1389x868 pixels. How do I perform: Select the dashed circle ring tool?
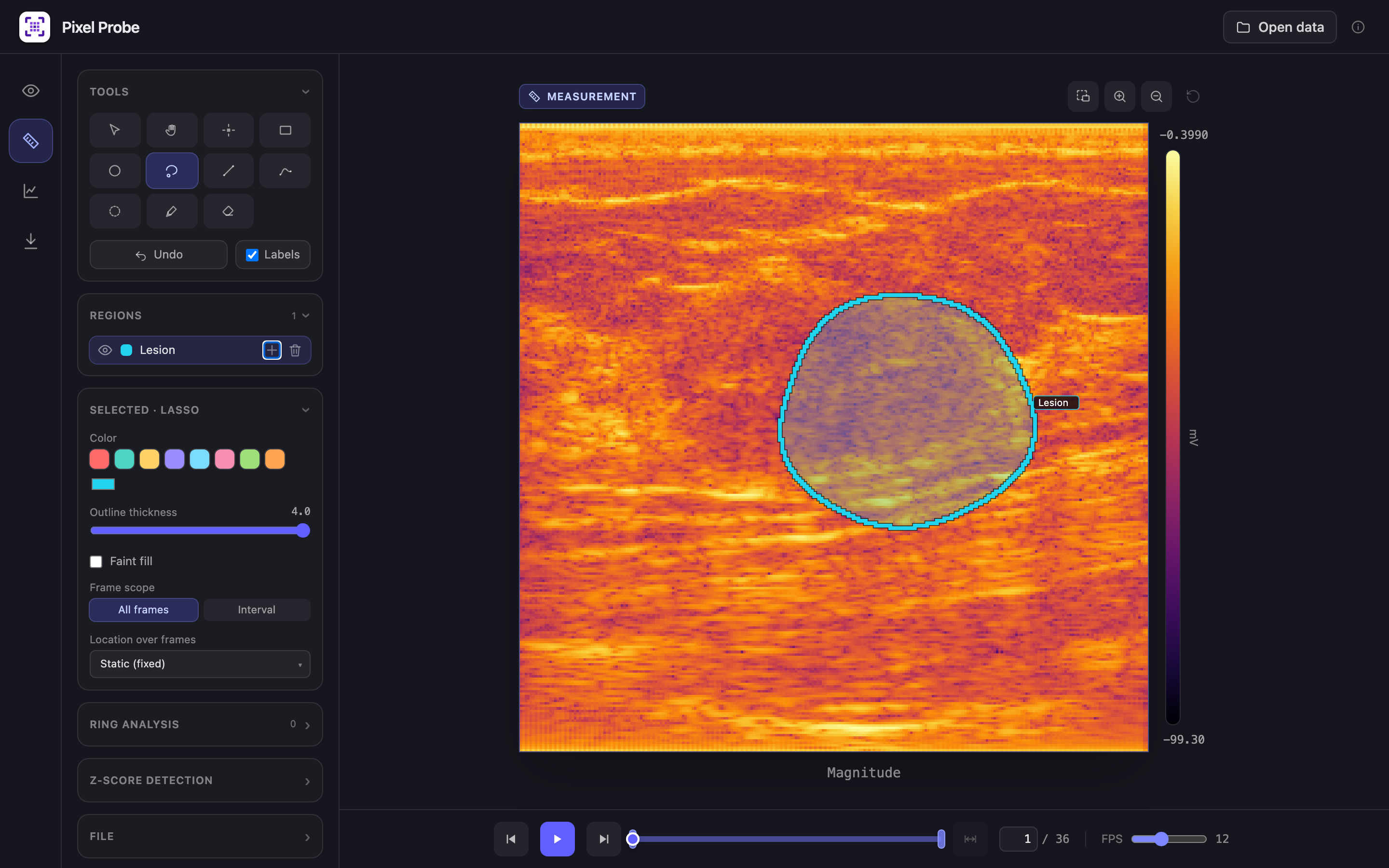[x=115, y=211]
